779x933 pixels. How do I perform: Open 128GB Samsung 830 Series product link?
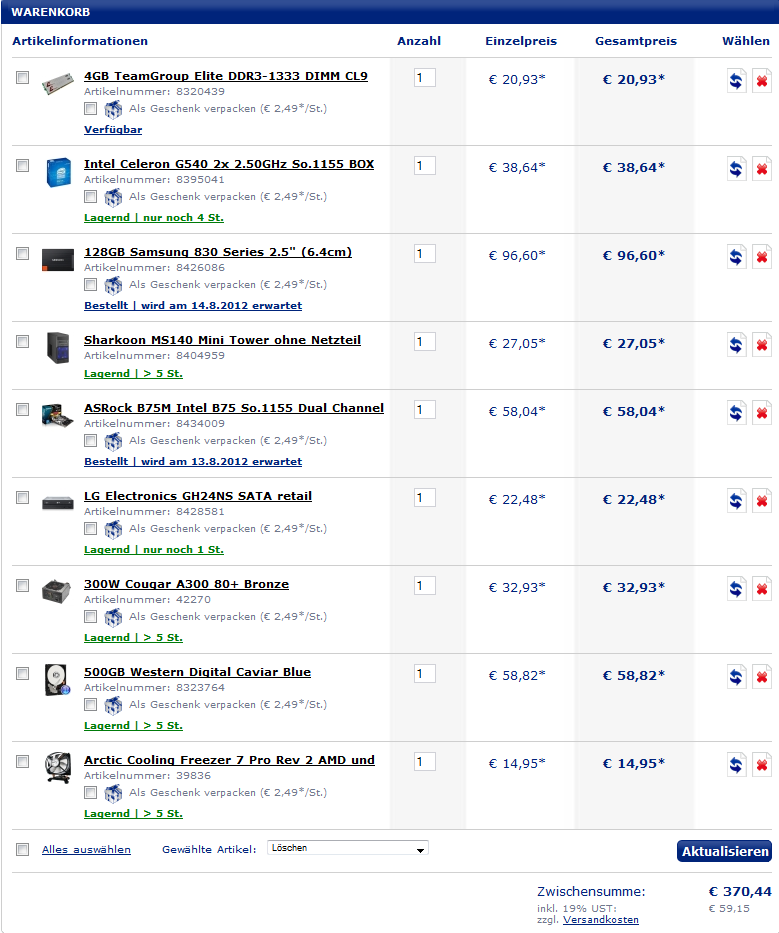point(218,252)
